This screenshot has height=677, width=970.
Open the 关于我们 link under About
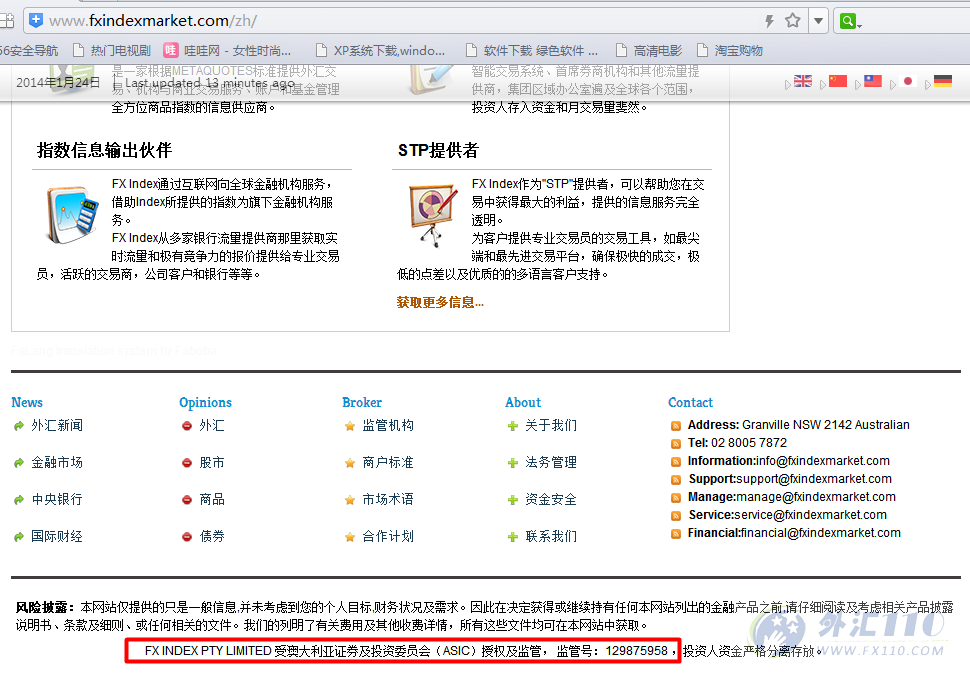click(551, 425)
